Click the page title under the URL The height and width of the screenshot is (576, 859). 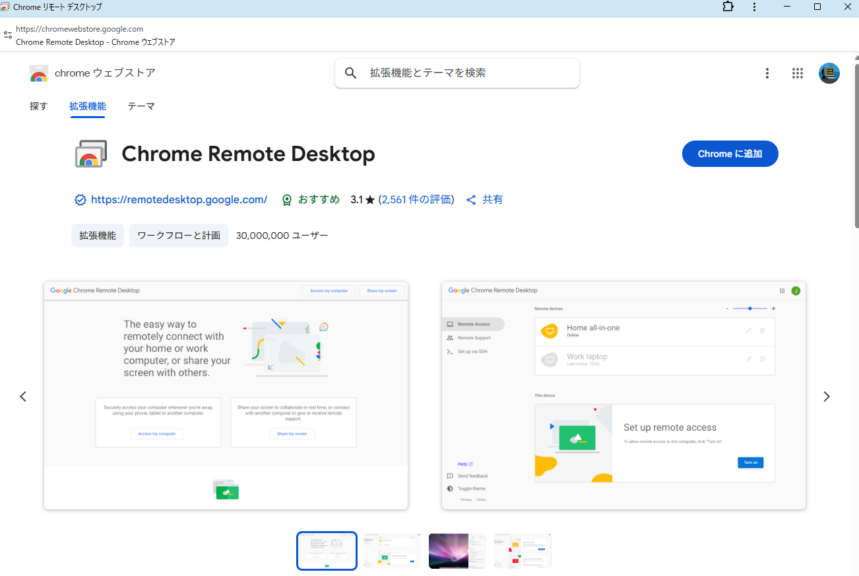point(95,42)
